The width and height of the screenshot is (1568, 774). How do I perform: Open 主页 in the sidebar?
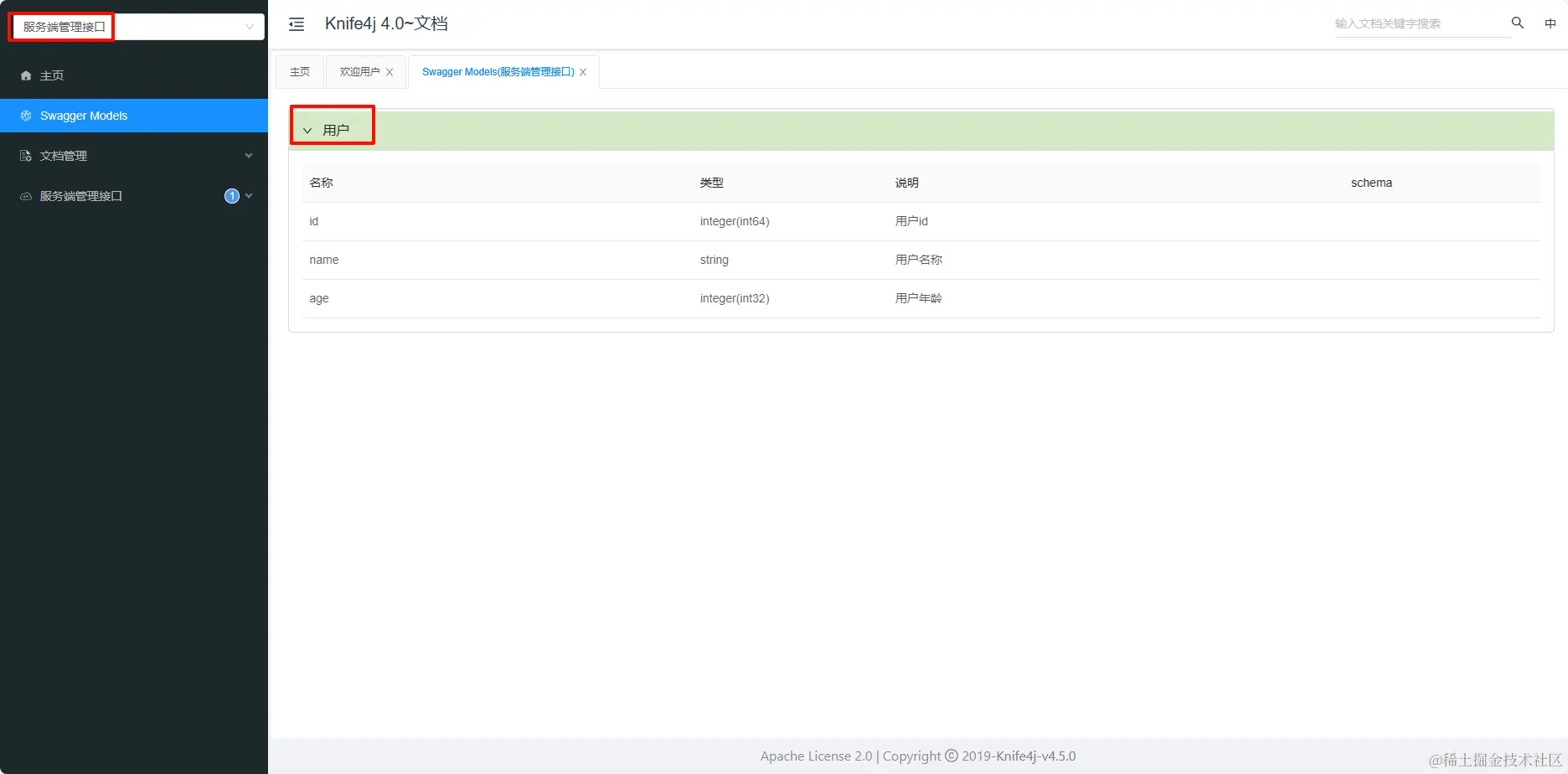click(134, 75)
